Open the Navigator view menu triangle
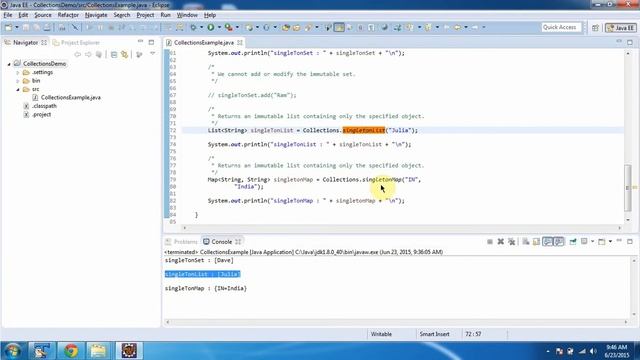The height and width of the screenshot is (360, 640). pos(152,53)
